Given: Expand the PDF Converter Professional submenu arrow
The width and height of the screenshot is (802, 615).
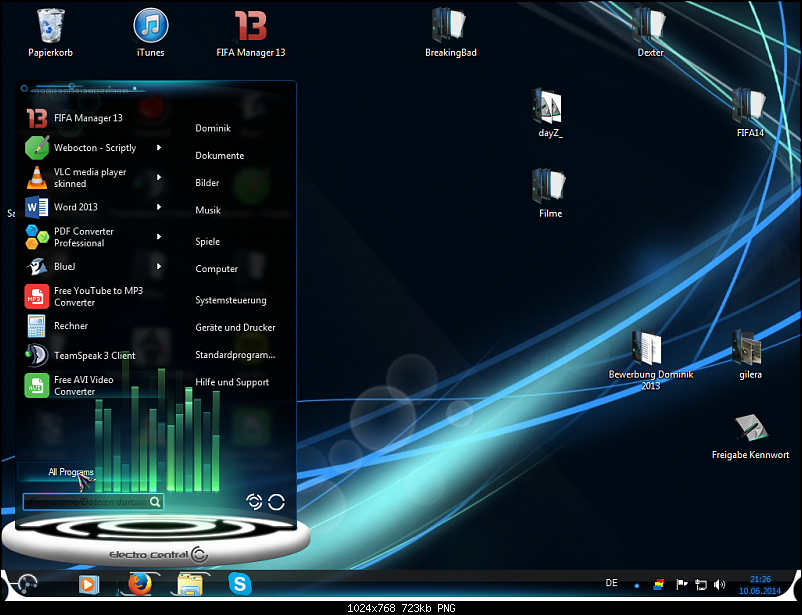Looking at the screenshot, I should click(159, 236).
